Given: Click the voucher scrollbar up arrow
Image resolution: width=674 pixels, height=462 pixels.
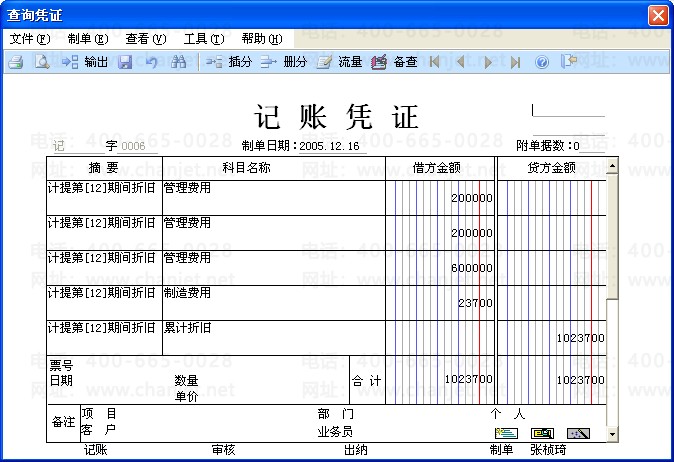Looking at the screenshot, I should click(x=613, y=165).
